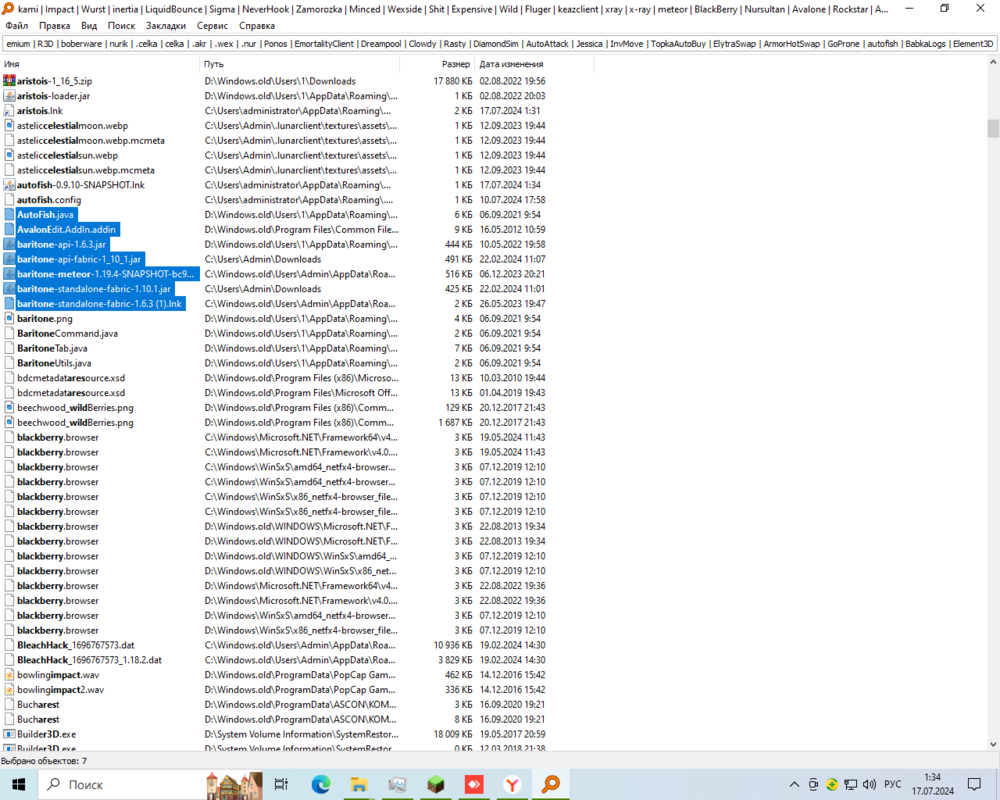Open the volume speaker tray icon
This screenshot has width=1000, height=800.
pyautogui.click(x=869, y=784)
